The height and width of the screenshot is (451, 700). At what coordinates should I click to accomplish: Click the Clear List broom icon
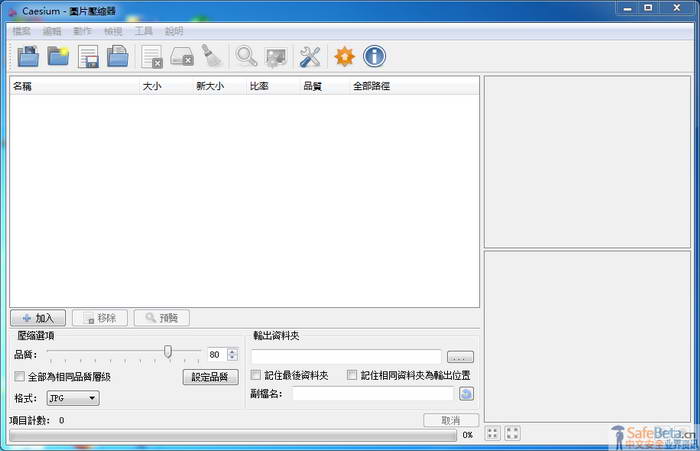212,56
